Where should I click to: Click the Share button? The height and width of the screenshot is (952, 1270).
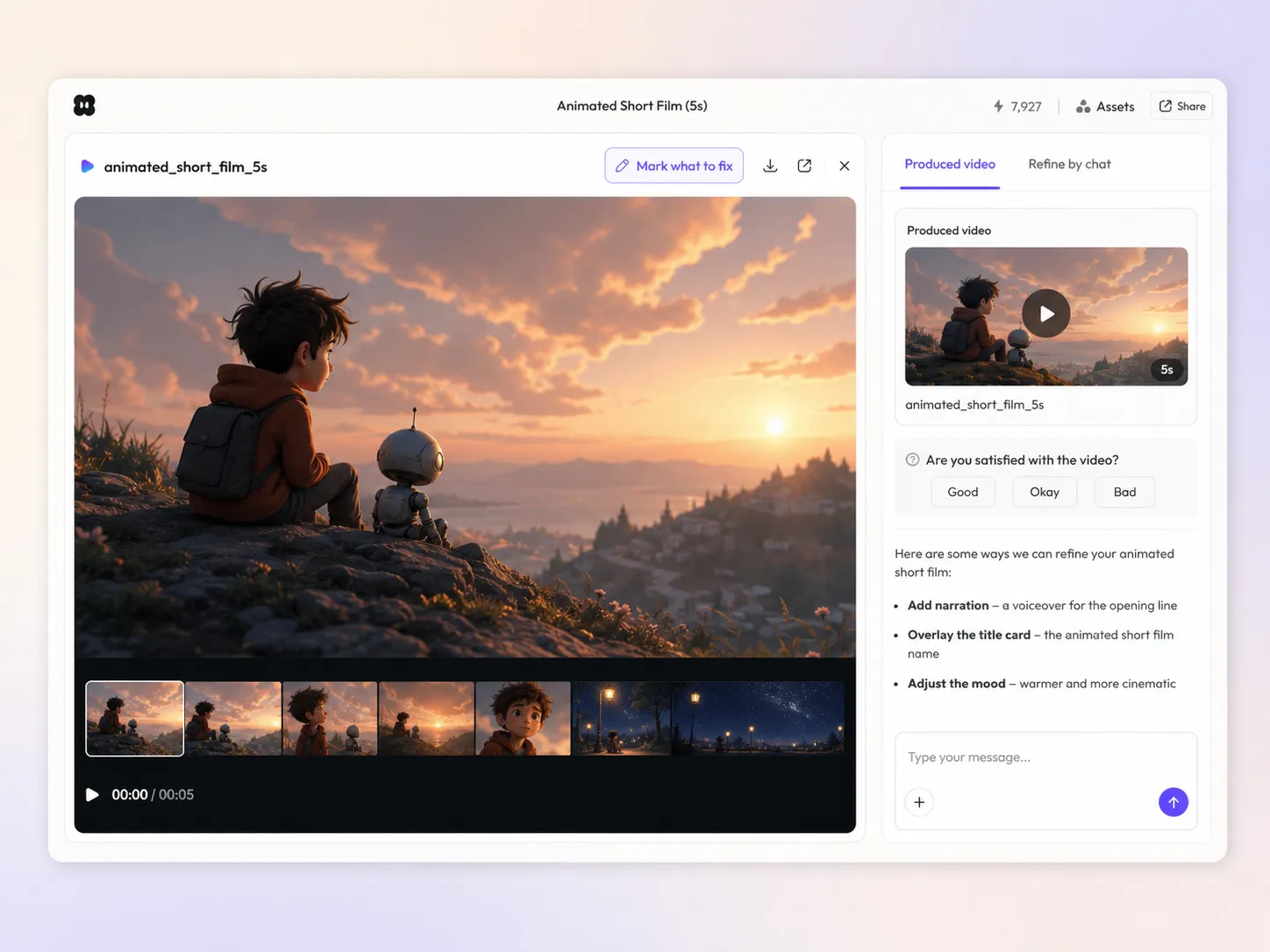click(x=1181, y=106)
